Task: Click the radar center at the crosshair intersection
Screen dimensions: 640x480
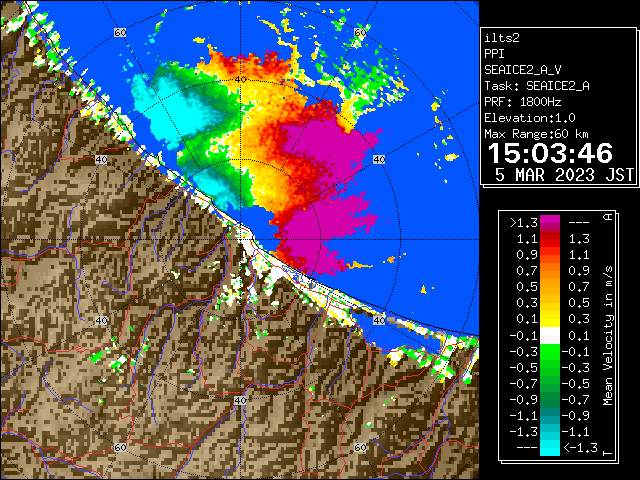Action: coord(240,240)
